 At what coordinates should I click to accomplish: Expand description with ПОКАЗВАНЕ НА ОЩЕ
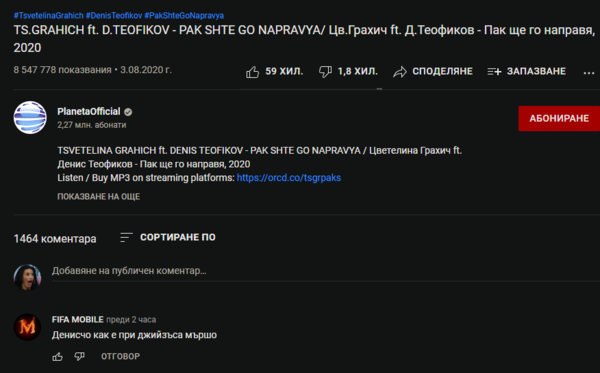coord(99,197)
